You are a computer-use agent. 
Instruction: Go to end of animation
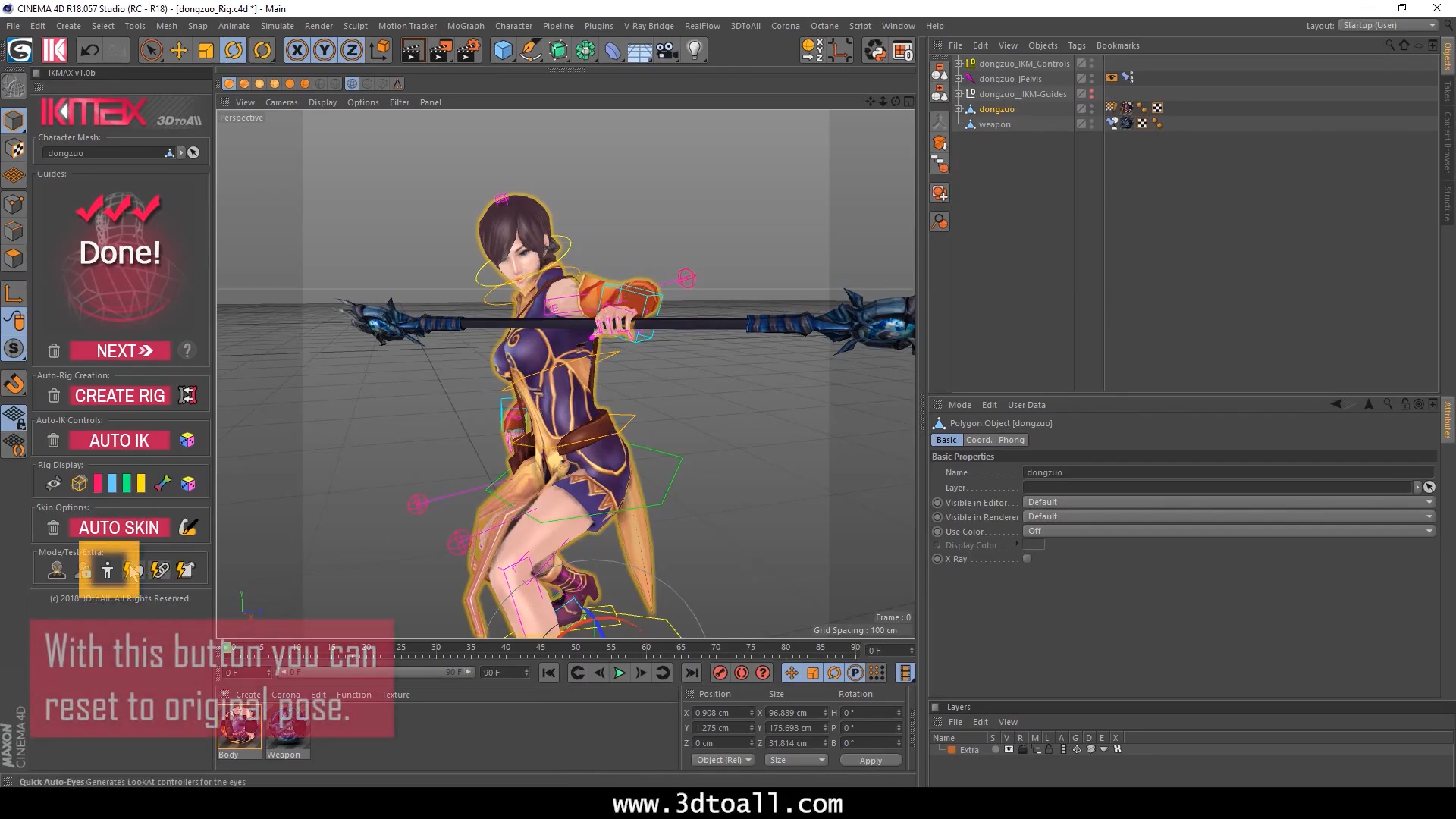[x=692, y=673]
